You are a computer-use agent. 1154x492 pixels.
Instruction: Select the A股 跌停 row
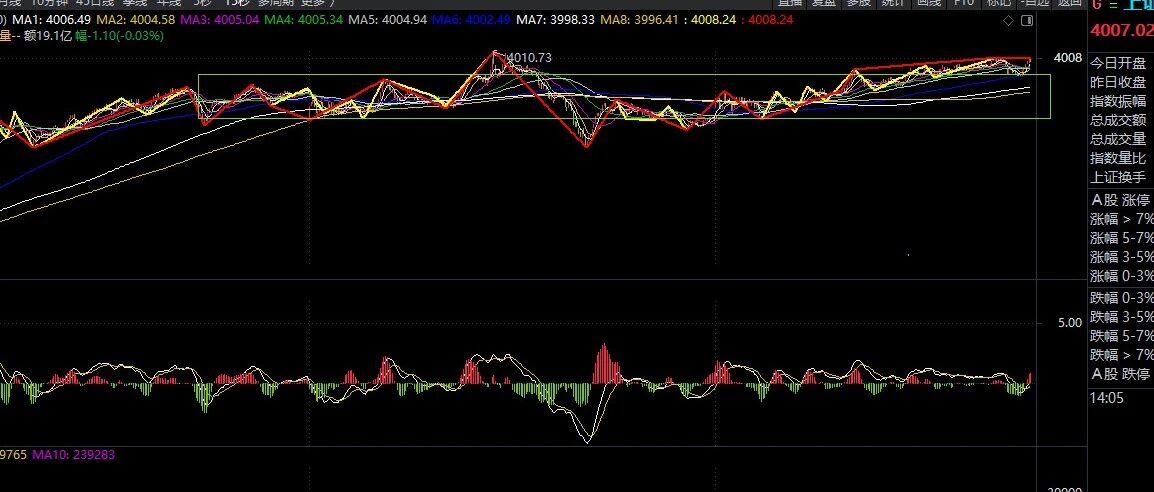pos(1120,375)
